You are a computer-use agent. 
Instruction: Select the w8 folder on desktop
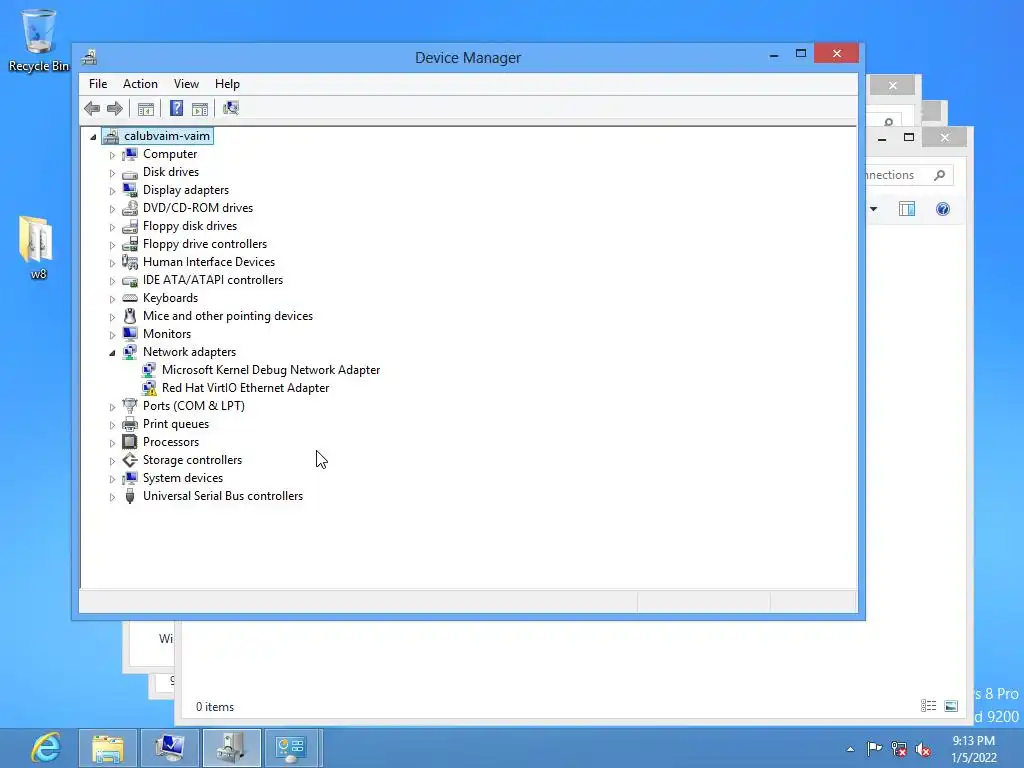[x=38, y=248]
